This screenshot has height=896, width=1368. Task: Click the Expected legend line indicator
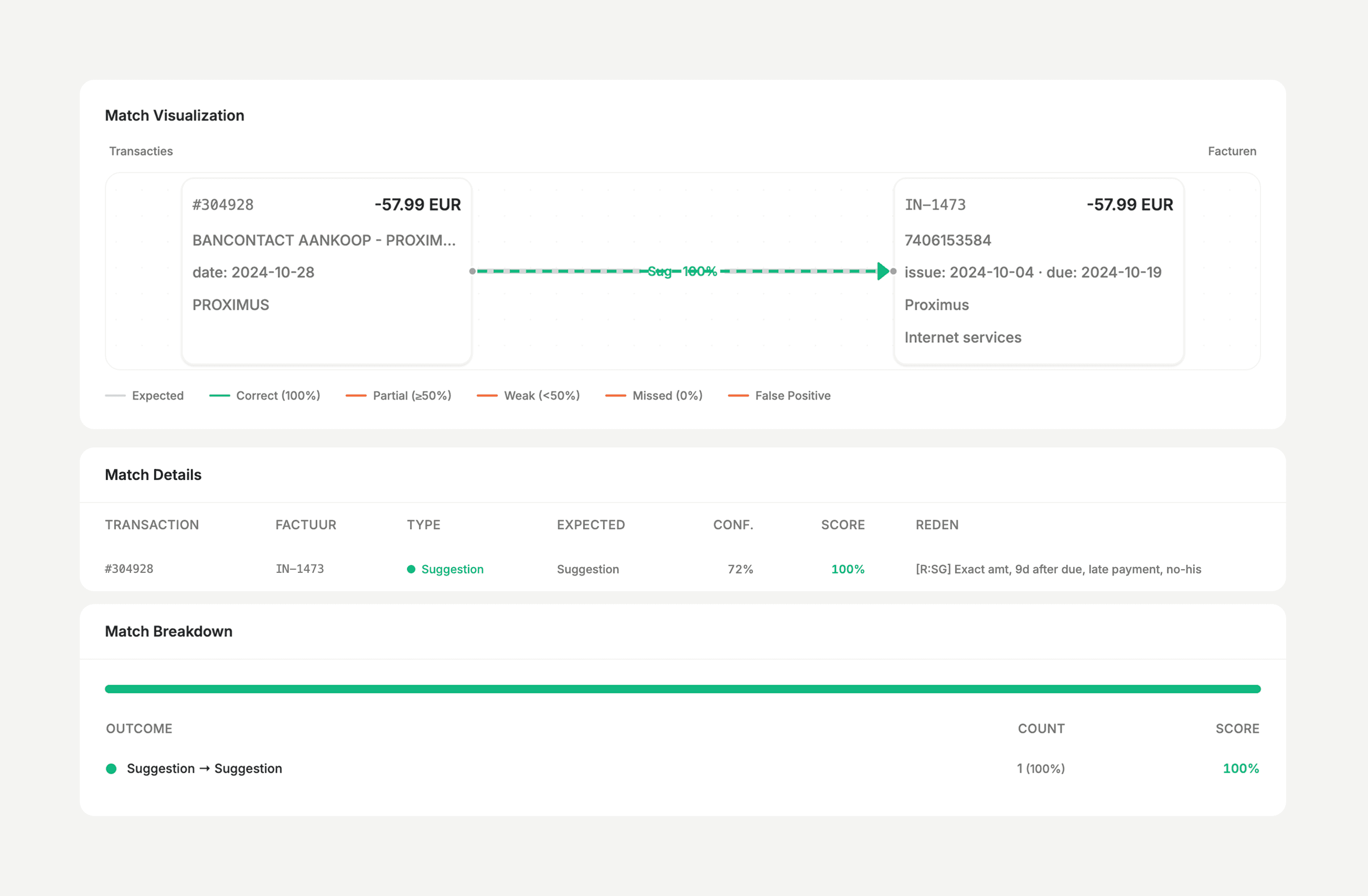[114, 396]
